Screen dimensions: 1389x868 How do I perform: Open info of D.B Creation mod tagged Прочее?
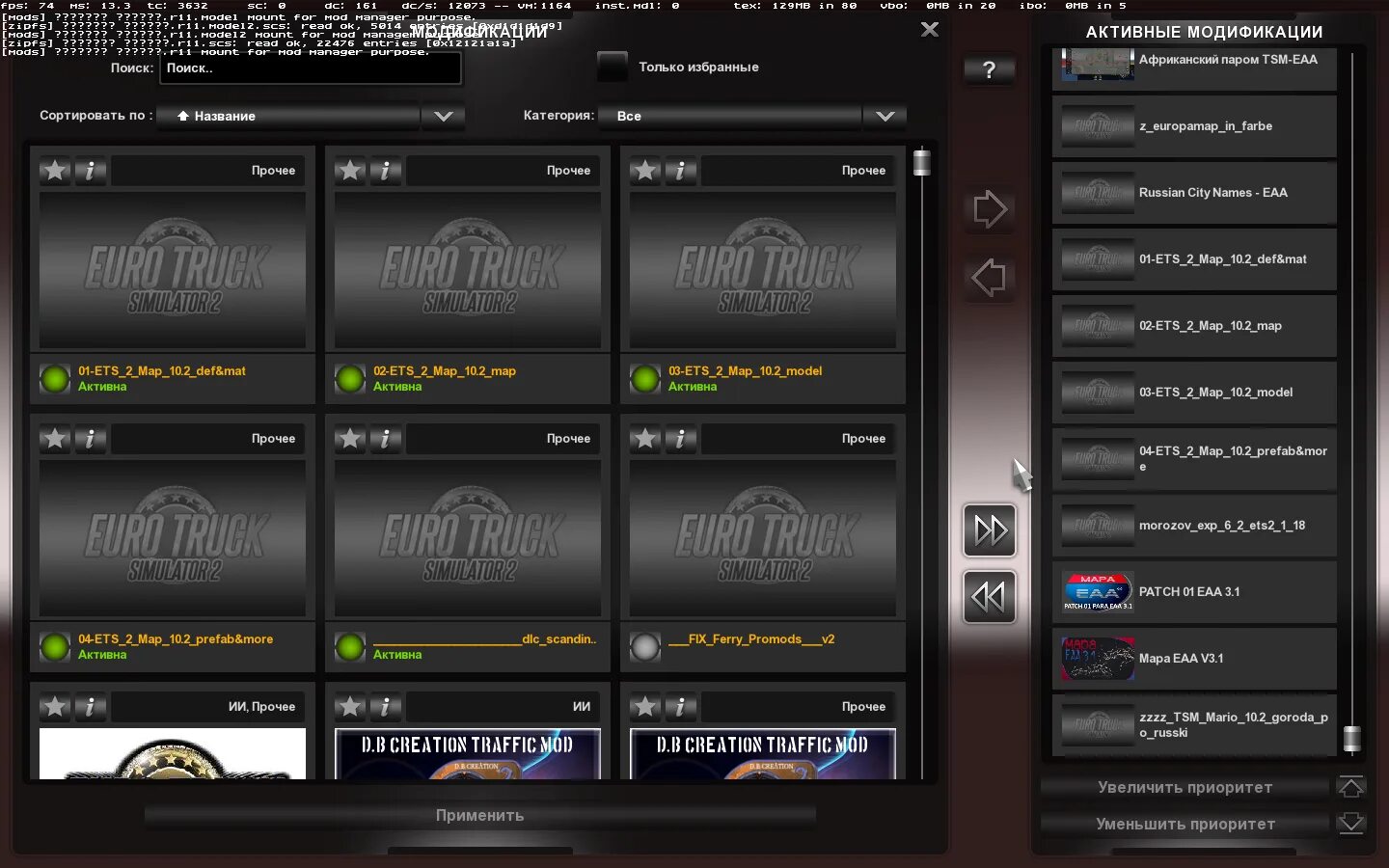(680, 707)
